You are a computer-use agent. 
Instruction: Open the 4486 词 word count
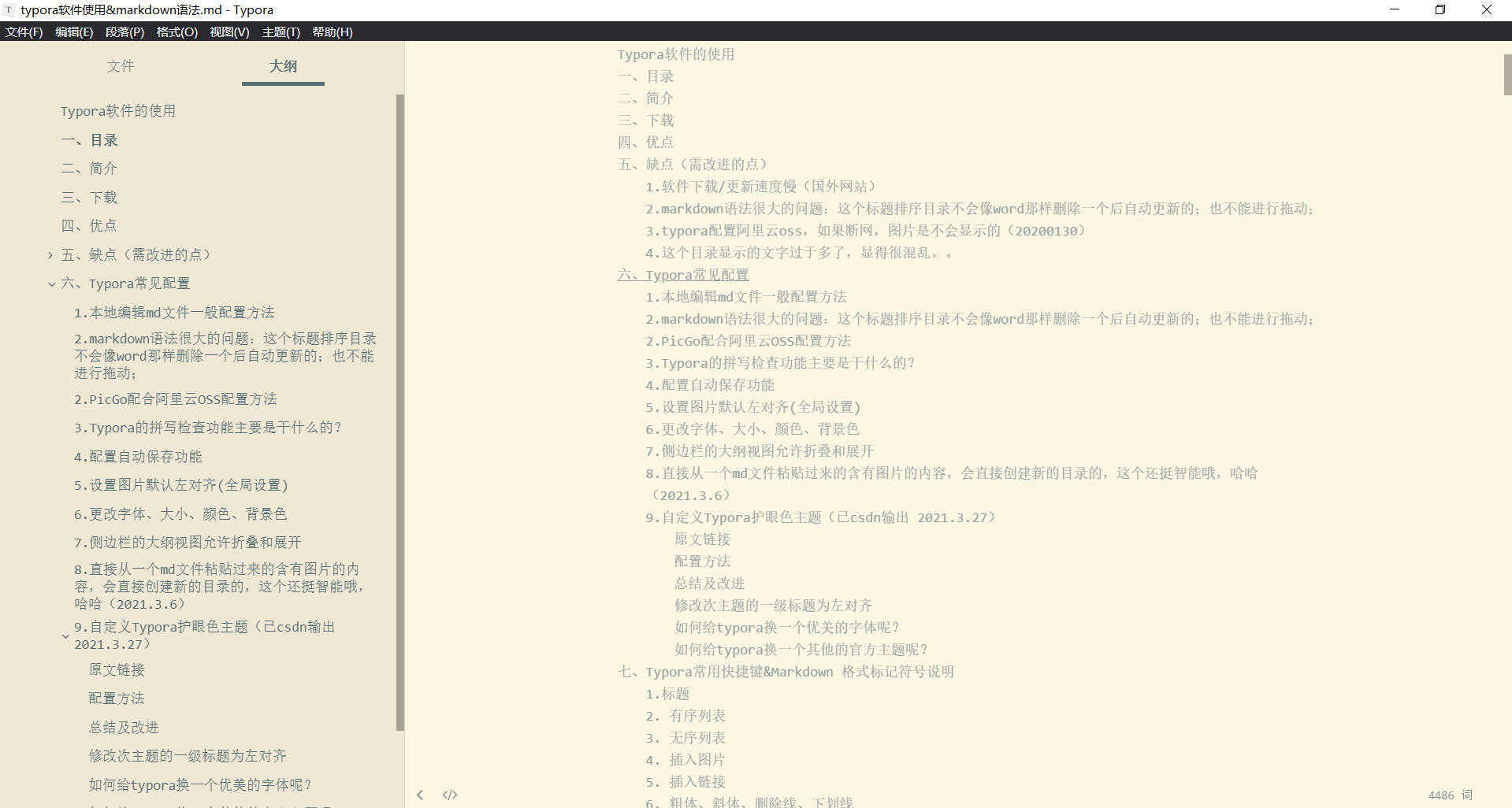[x=1451, y=795]
